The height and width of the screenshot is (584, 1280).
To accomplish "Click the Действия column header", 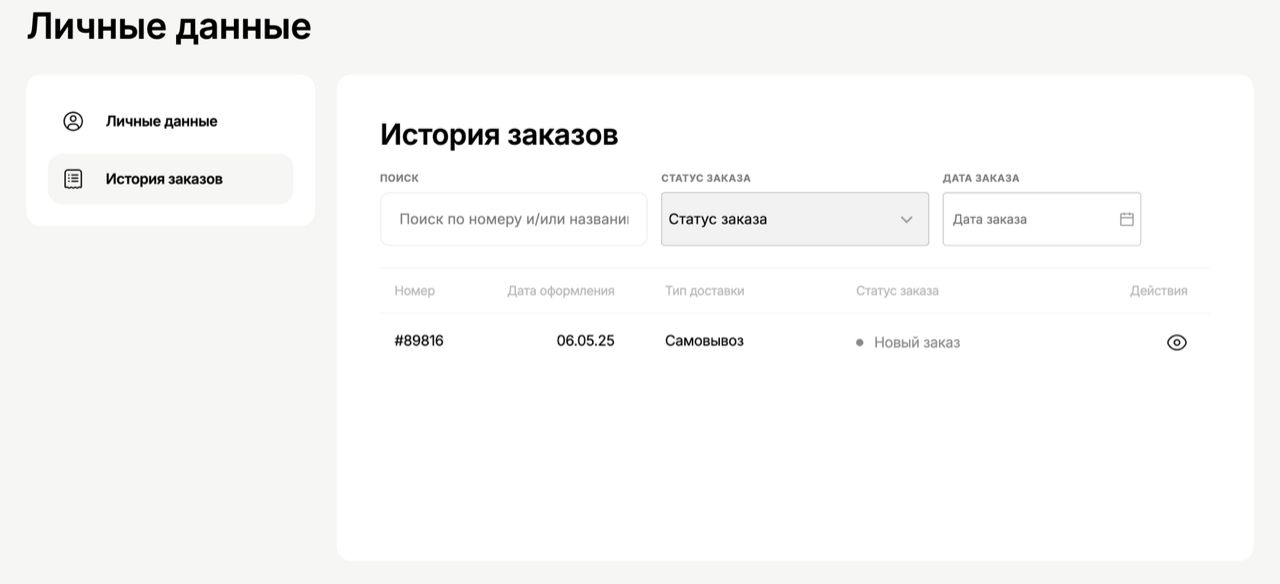I will 1159,291.
